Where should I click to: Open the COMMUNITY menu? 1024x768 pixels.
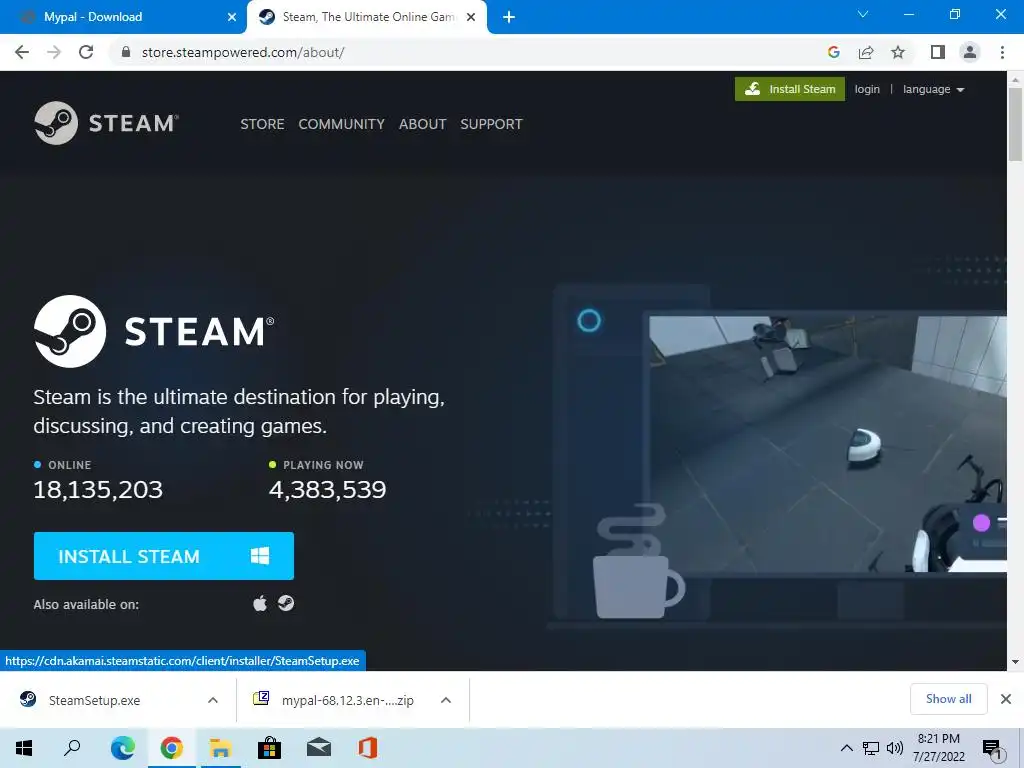coord(342,124)
